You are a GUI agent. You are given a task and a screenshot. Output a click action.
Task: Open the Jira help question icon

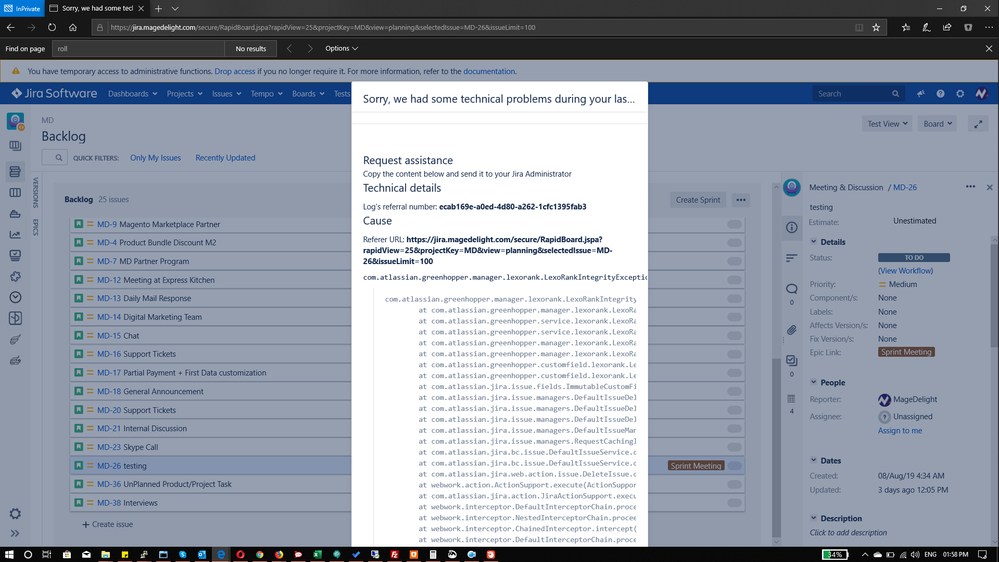[940, 94]
